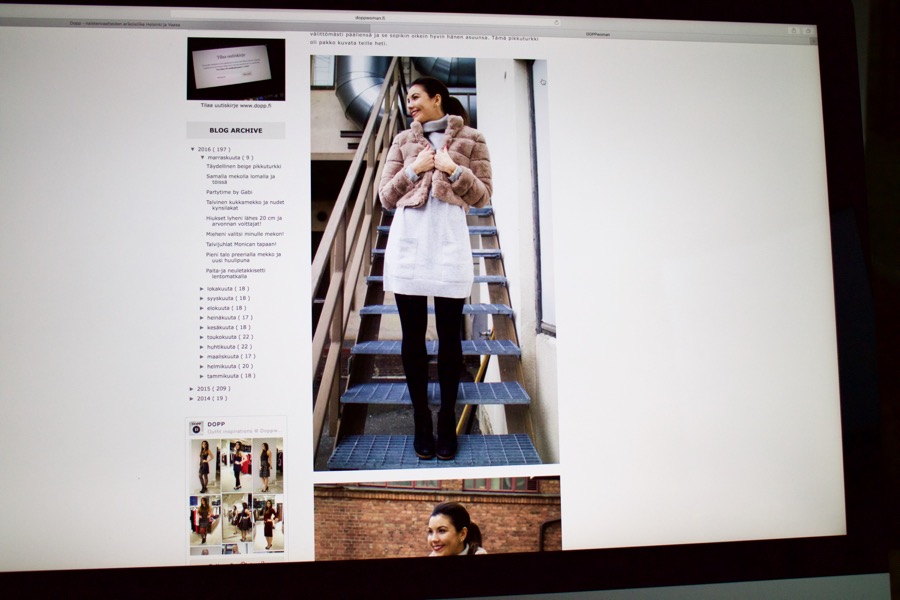Expand the maaliskuuta archive month
900x600 pixels.
click(x=201, y=357)
